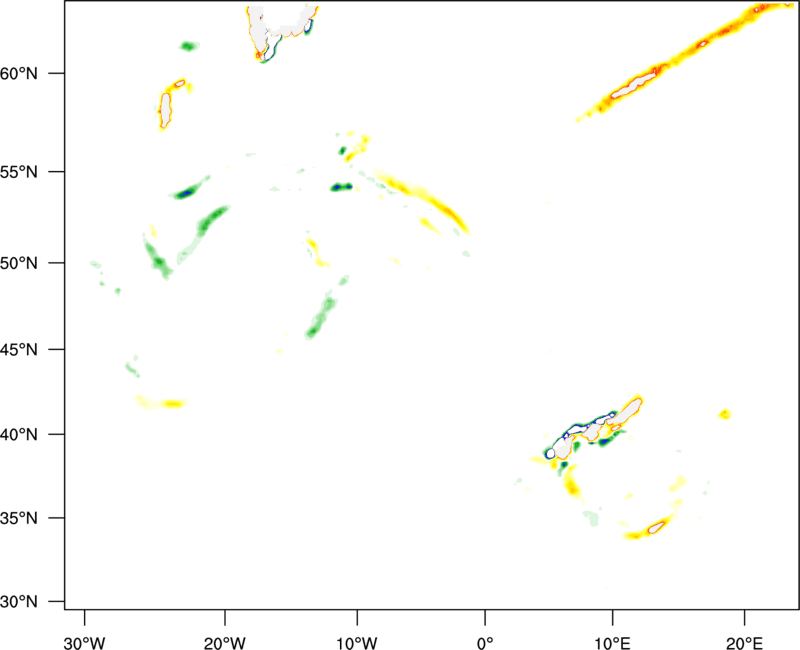Image resolution: width=800 pixels, height=650 pixels.
Task: Click the 0° longitude label
Action: (x=485, y=643)
